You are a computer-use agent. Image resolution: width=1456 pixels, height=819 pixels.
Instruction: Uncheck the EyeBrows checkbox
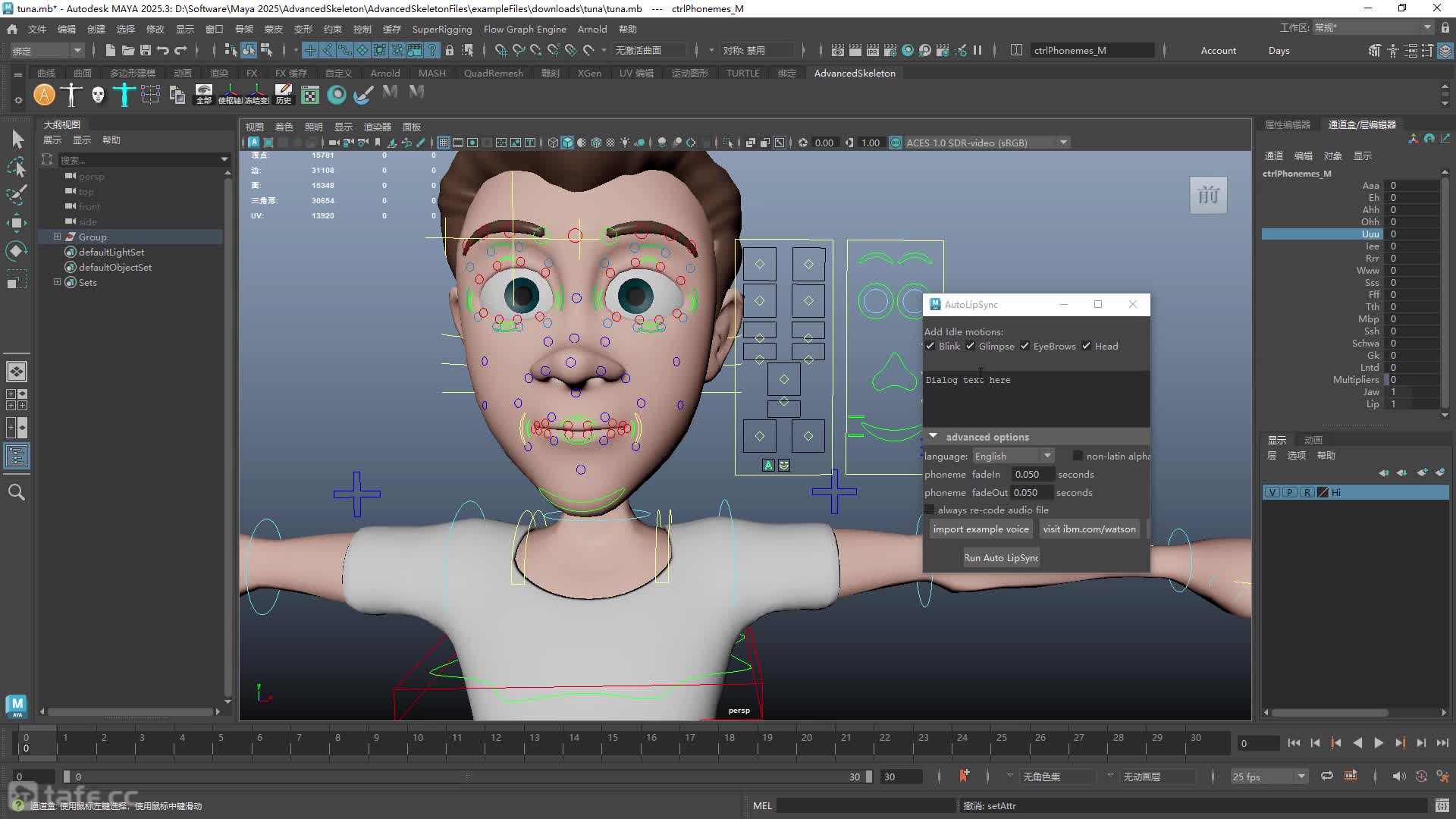tap(1025, 346)
